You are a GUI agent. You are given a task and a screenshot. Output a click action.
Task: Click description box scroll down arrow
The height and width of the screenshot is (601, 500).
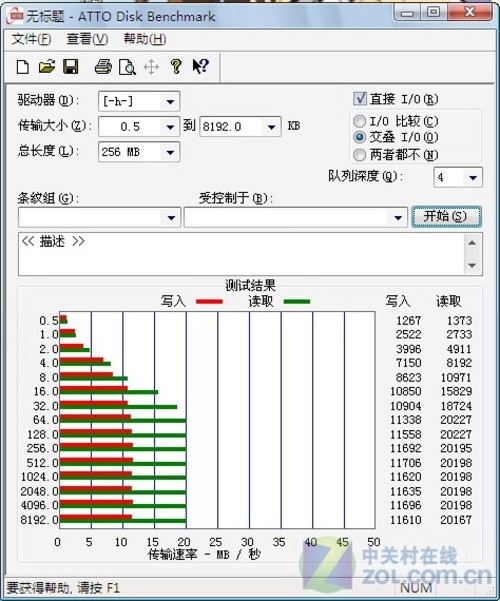(472, 265)
